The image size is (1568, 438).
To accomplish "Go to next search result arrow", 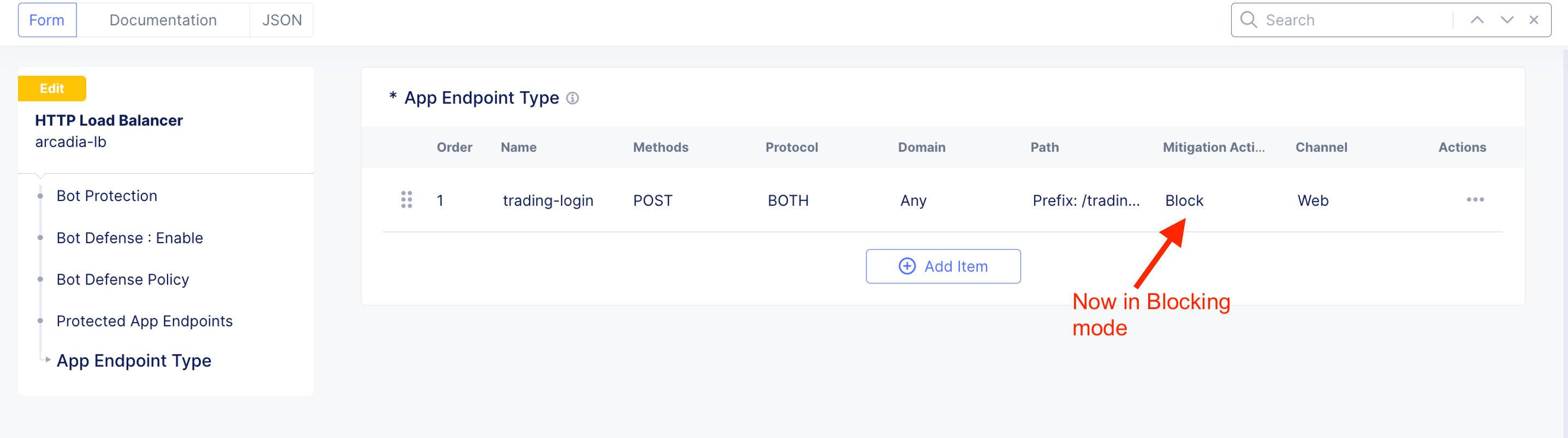I will coord(1506,20).
